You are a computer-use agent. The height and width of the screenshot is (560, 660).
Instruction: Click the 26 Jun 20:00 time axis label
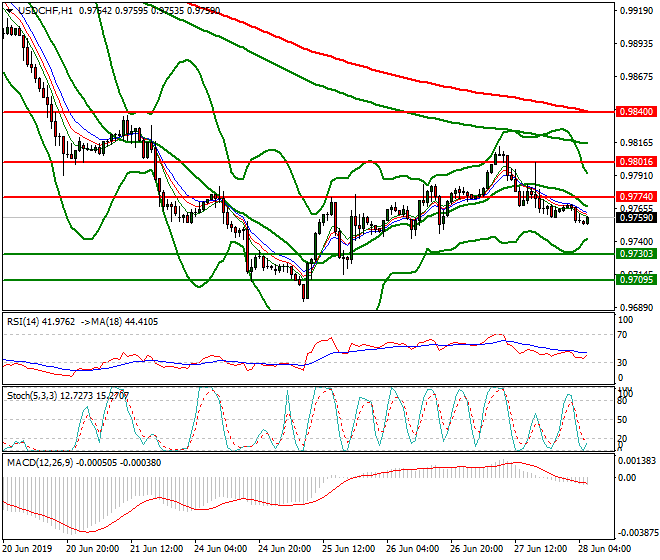[x=476, y=549]
